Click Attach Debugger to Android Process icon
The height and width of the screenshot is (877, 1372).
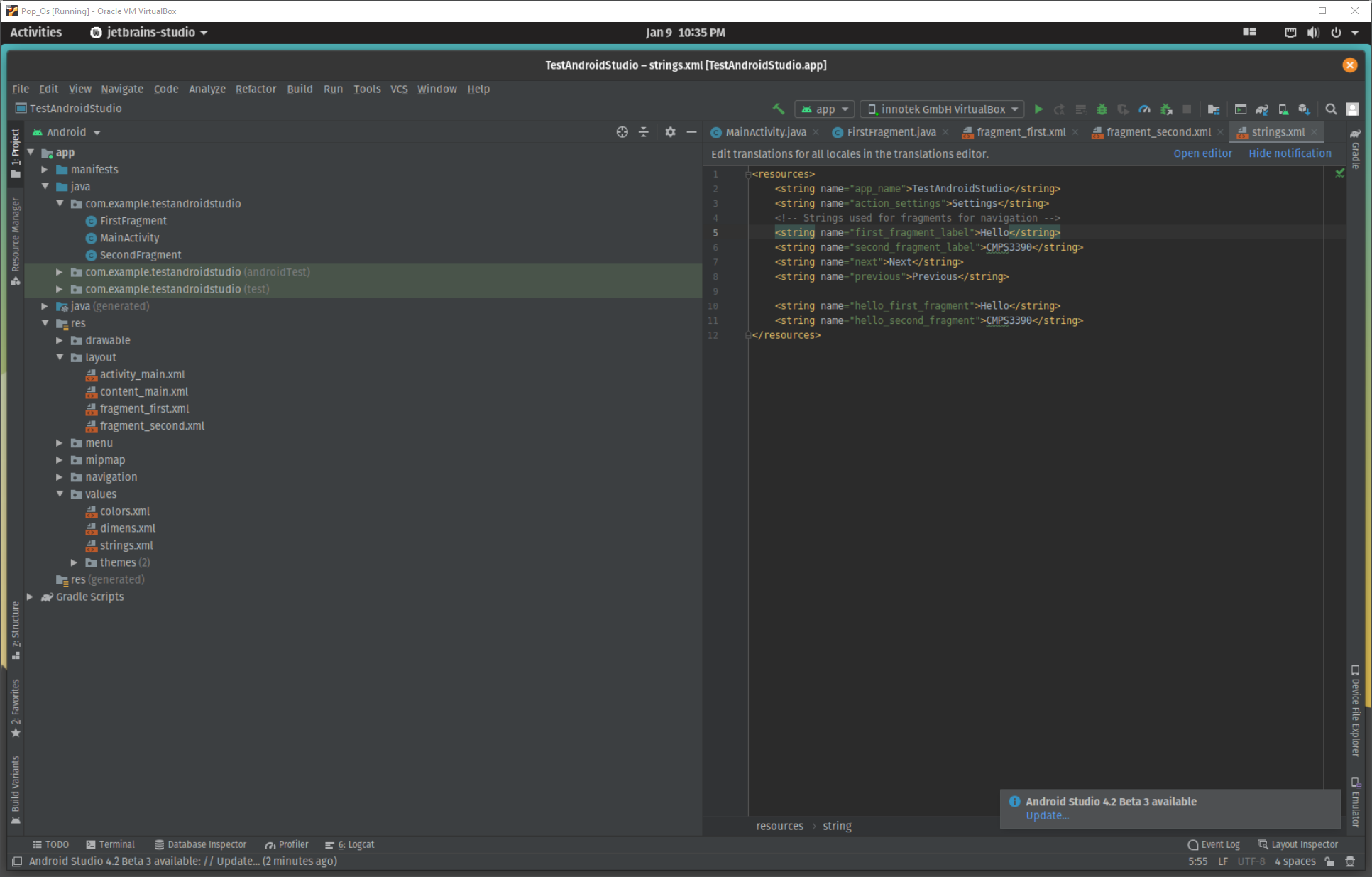pyautogui.click(x=1166, y=109)
